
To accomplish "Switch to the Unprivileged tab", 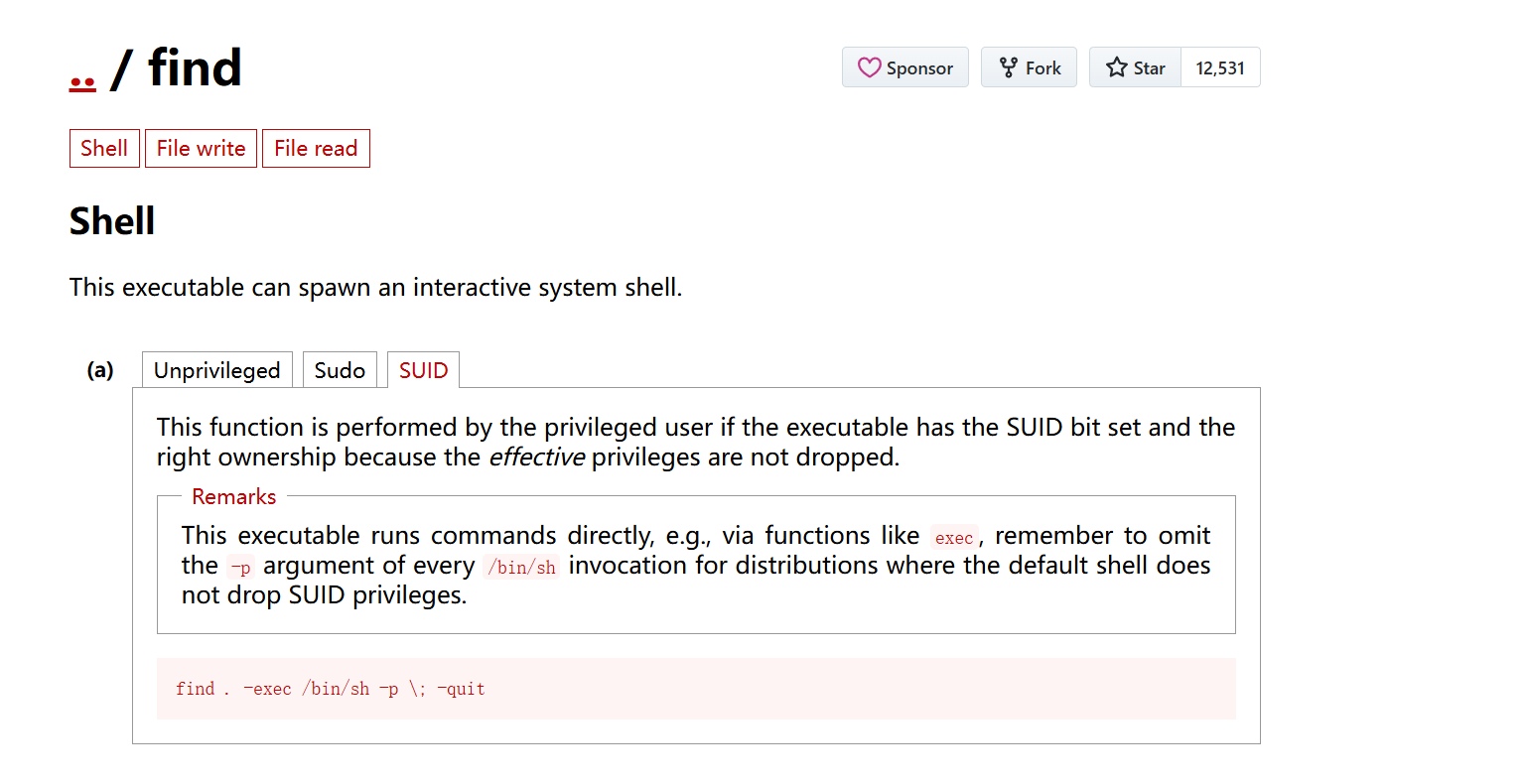I will [x=216, y=370].
